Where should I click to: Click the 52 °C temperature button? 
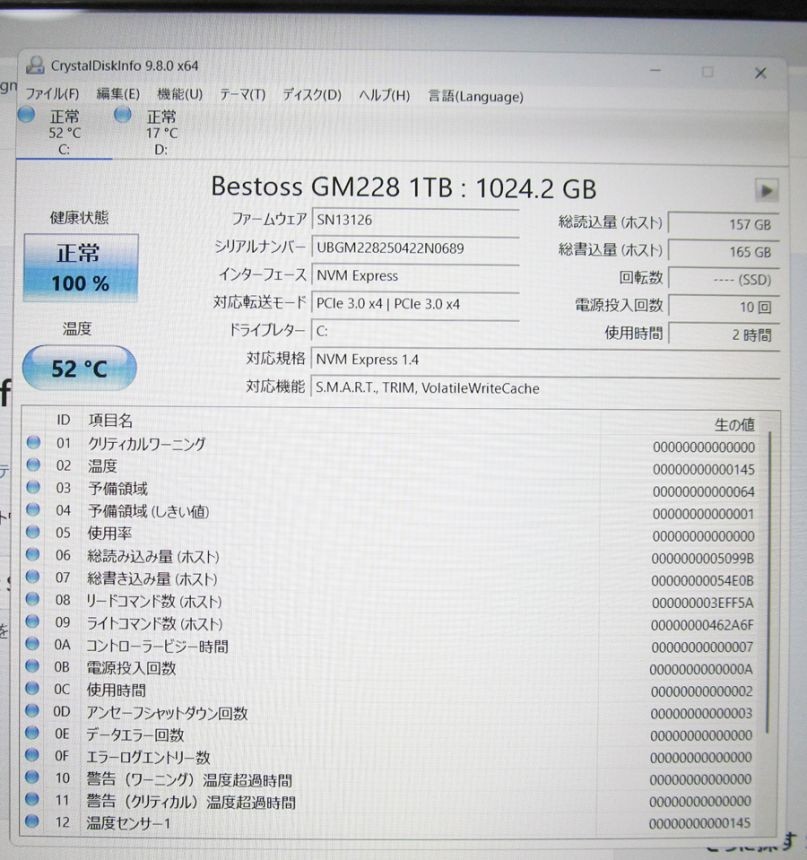[80, 368]
